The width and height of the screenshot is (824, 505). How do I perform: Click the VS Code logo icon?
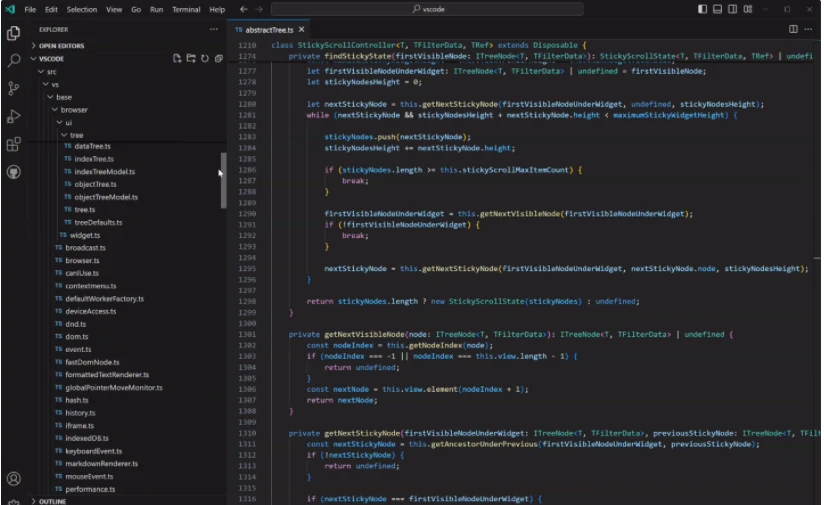[10, 9]
